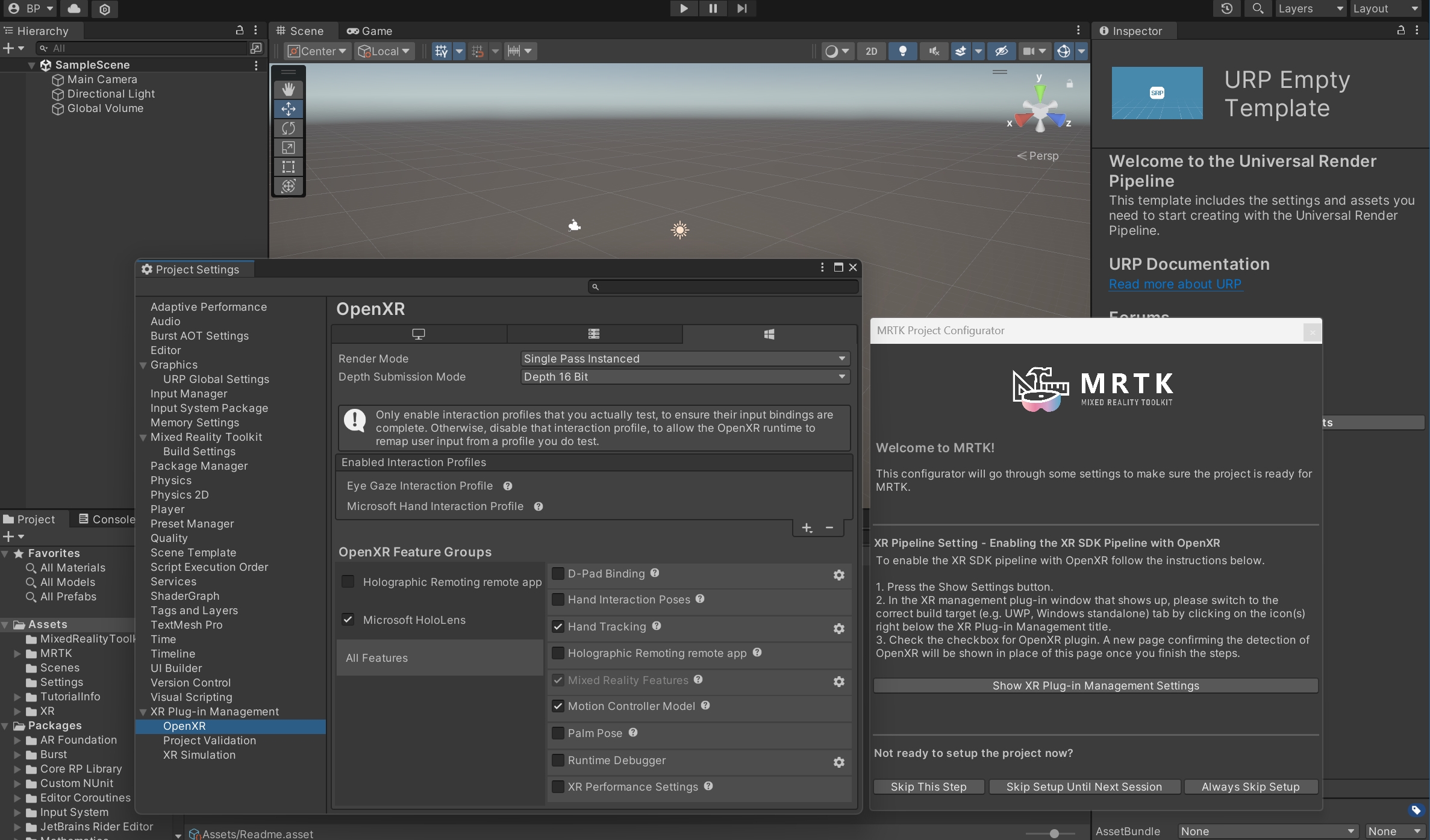Collapse the Packages section in the Project panel

point(5,726)
